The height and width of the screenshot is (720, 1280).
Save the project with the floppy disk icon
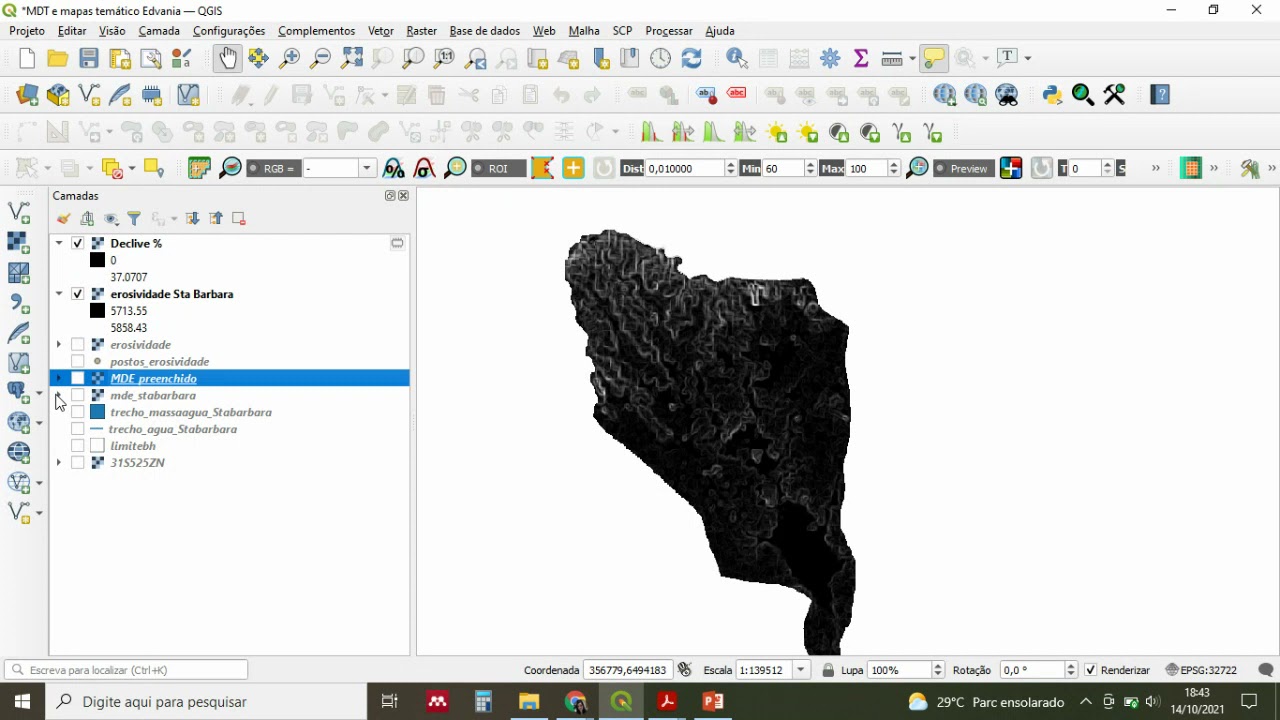[89, 58]
